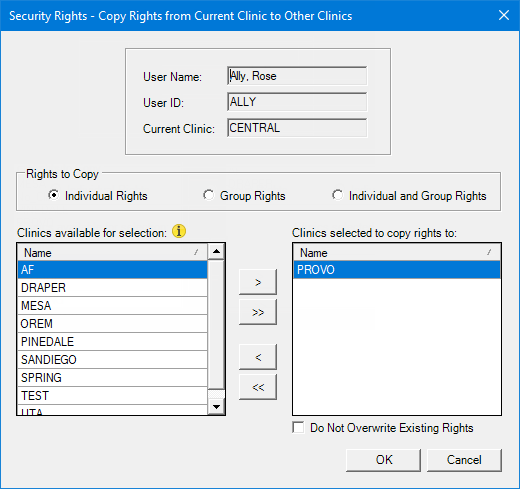
Task: Select Individual and Group Rights option
Action: point(337,195)
